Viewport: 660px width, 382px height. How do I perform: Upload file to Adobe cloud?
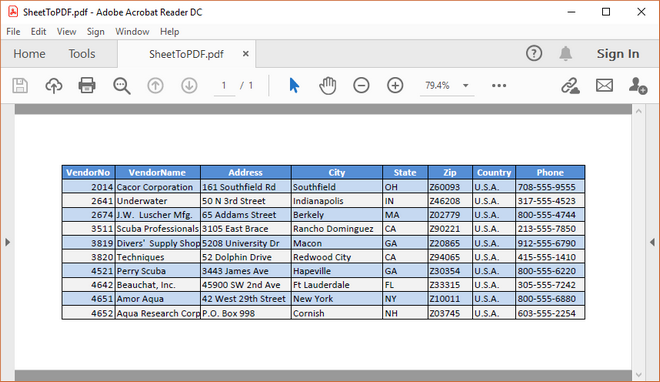coord(53,85)
